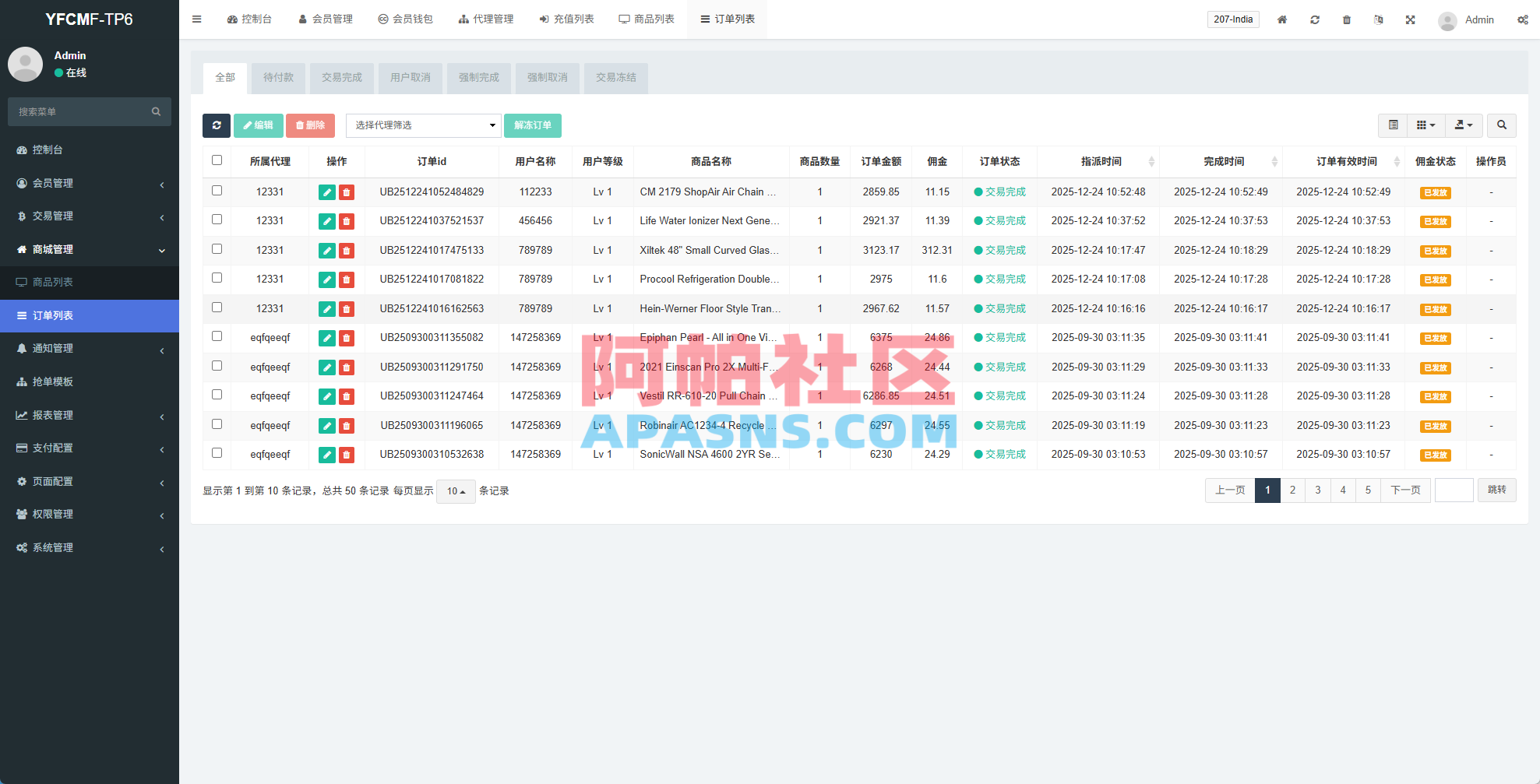This screenshot has height=784, width=1540.
Task: Open the home icon in top bar
Action: coord(1281,19)
